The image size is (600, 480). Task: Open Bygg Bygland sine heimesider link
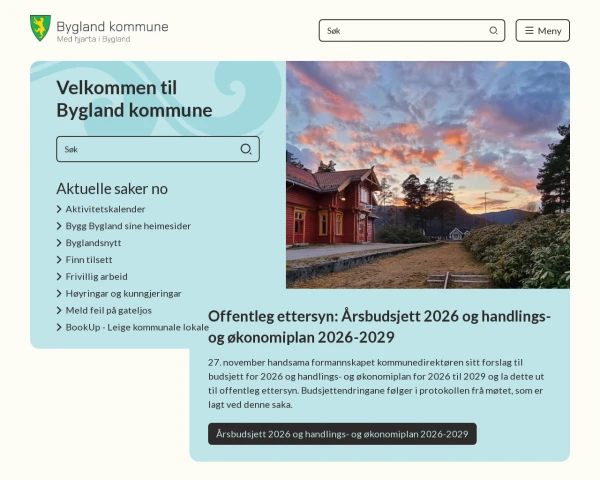(128, 226)
